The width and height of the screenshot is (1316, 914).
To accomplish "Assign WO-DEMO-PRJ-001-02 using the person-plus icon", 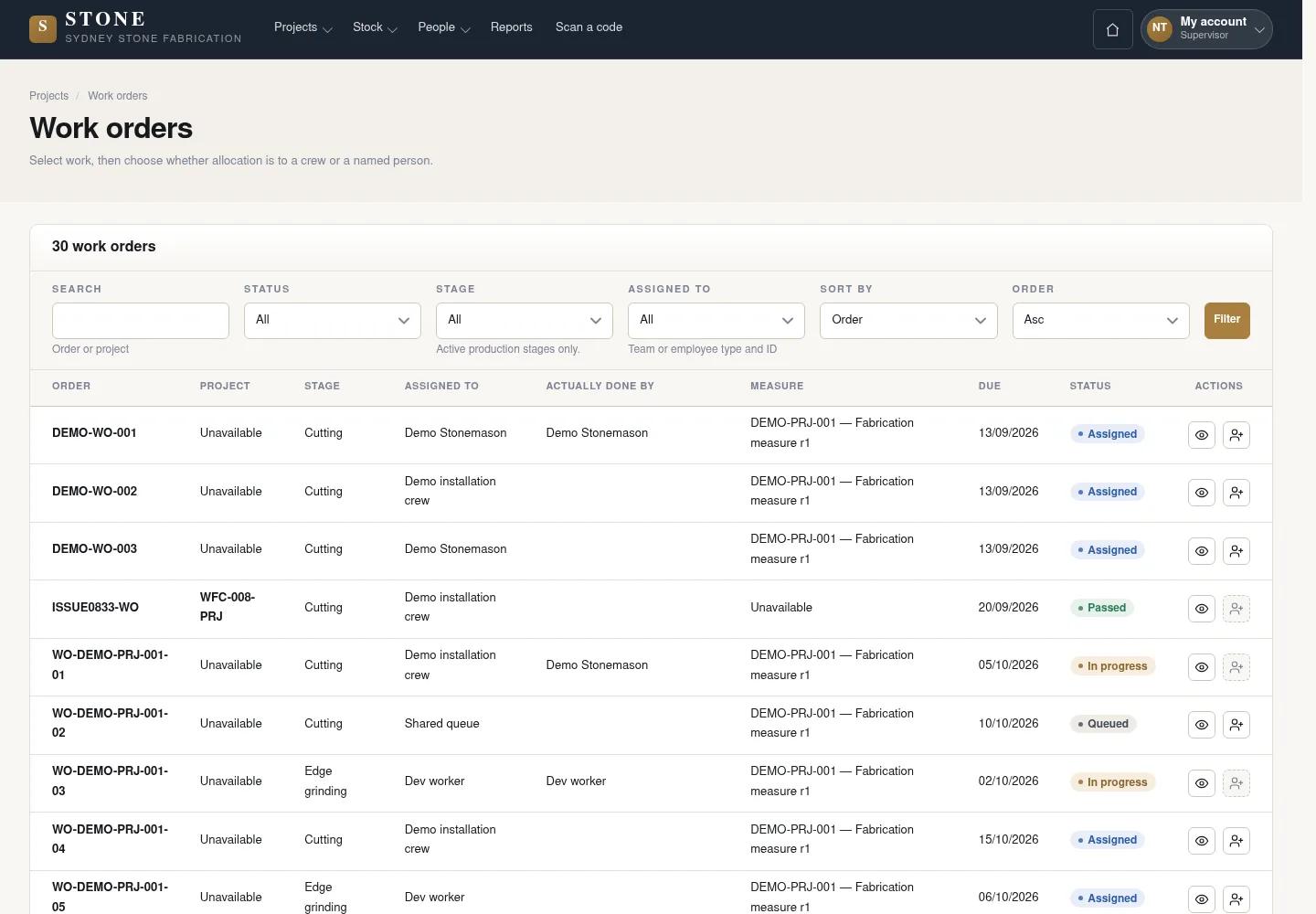I will pyautogui.click(x=1236, y=725).
